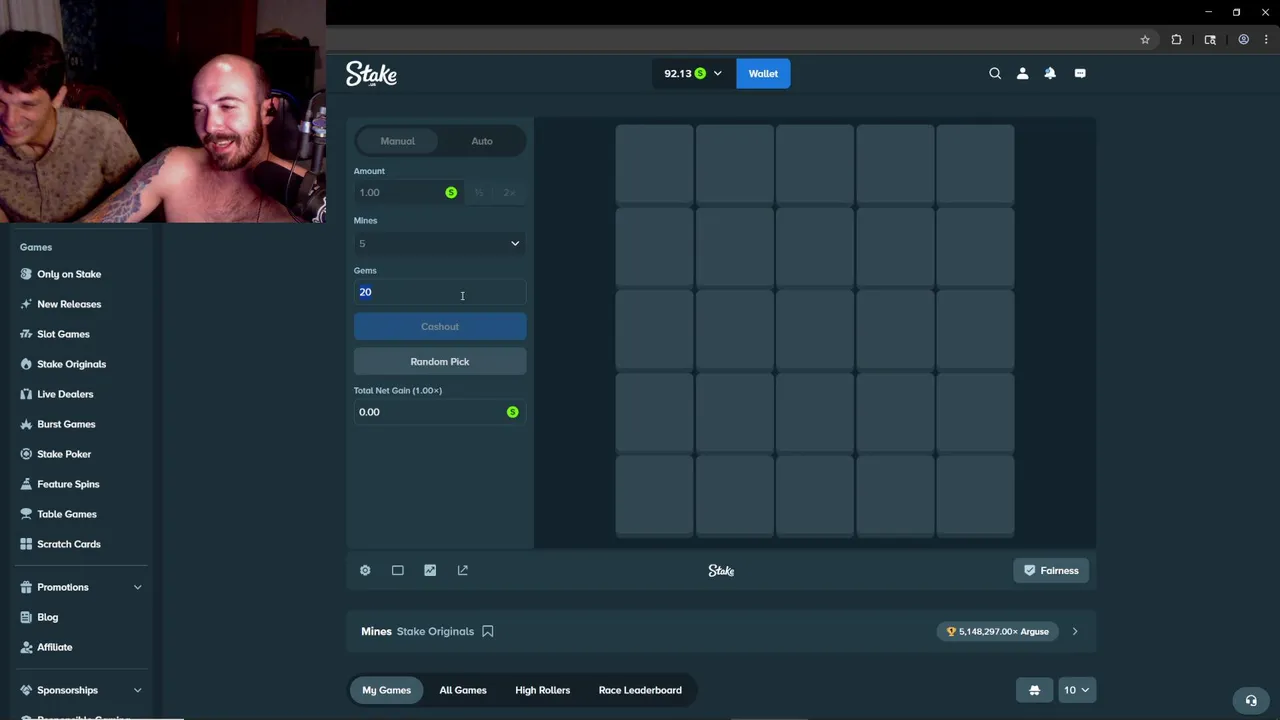1280x720 pixels.
Task: Select the All Games tab
Action: coord(463,690)
